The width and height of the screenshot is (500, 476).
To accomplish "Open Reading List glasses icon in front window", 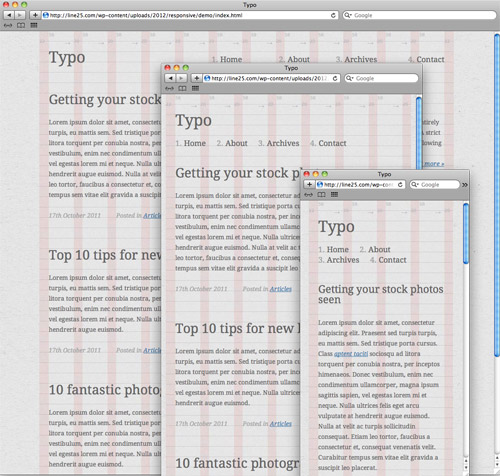I will [309, 195].
